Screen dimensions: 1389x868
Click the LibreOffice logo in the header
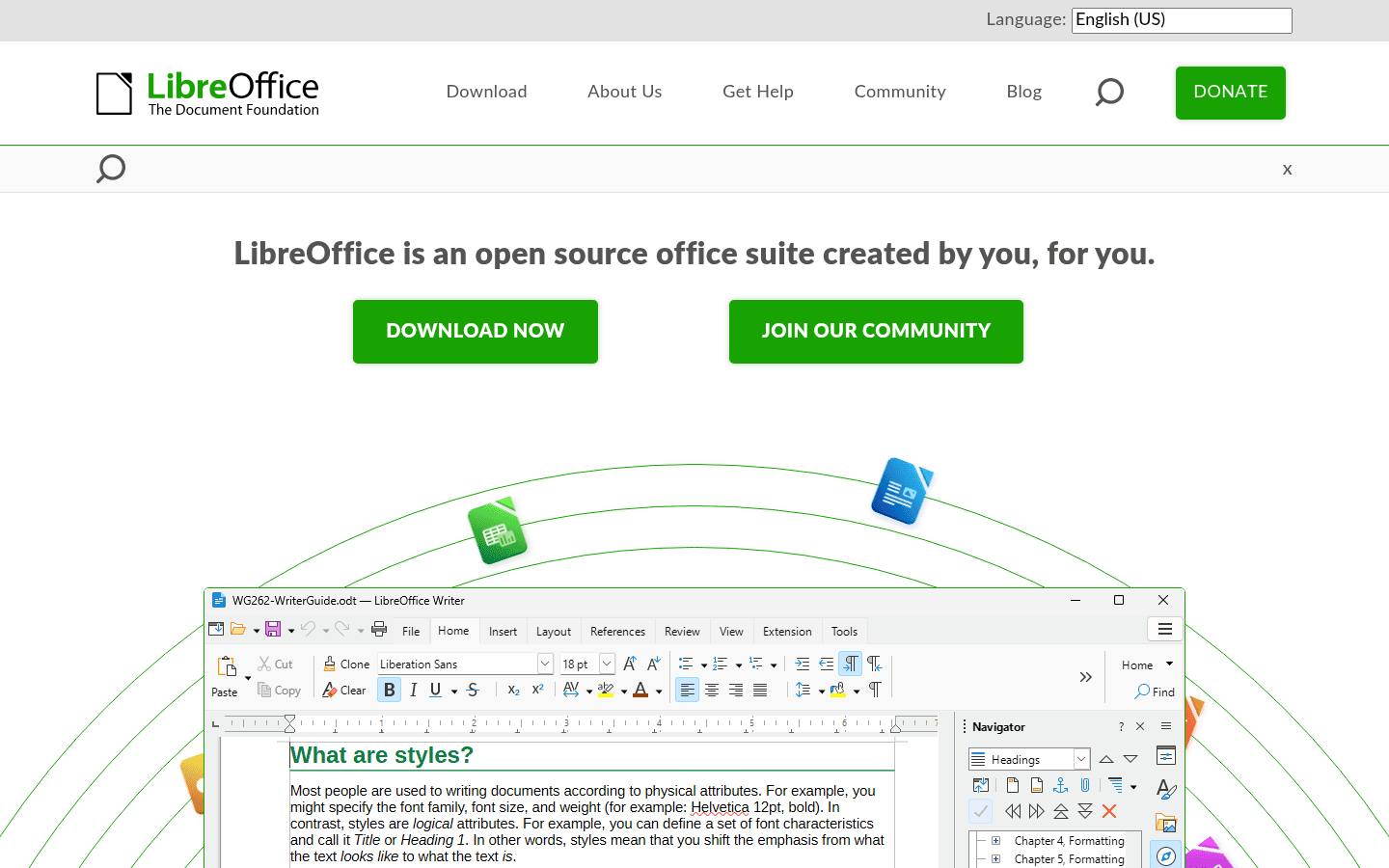coord(207,94)
